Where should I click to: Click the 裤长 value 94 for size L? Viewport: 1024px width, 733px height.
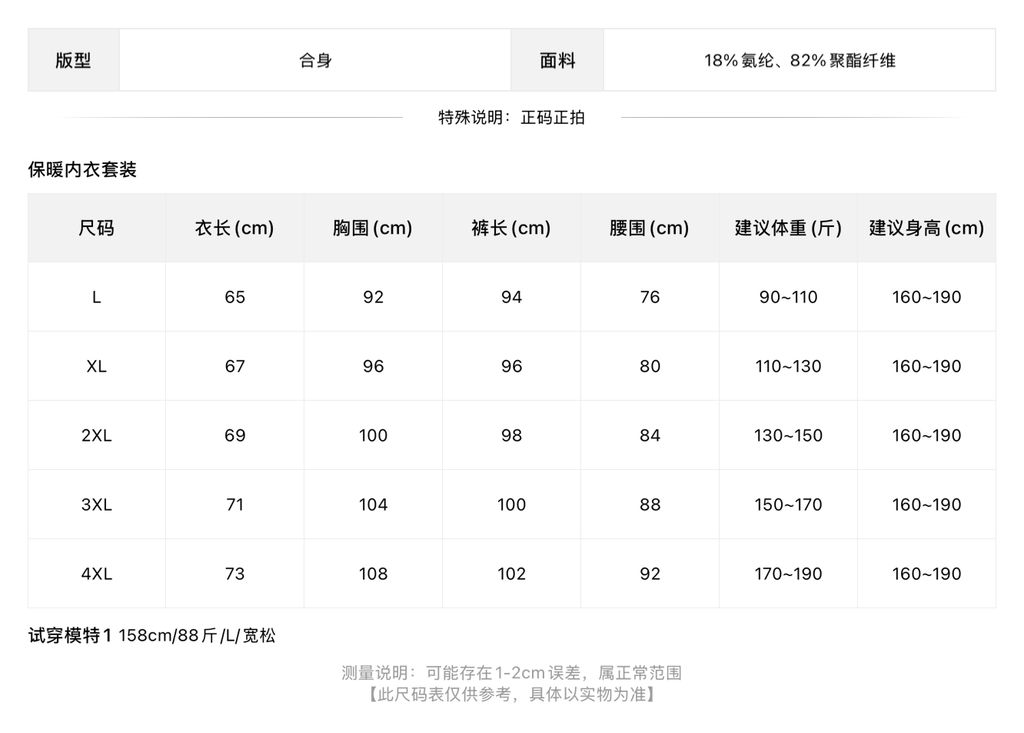(511, 297)
